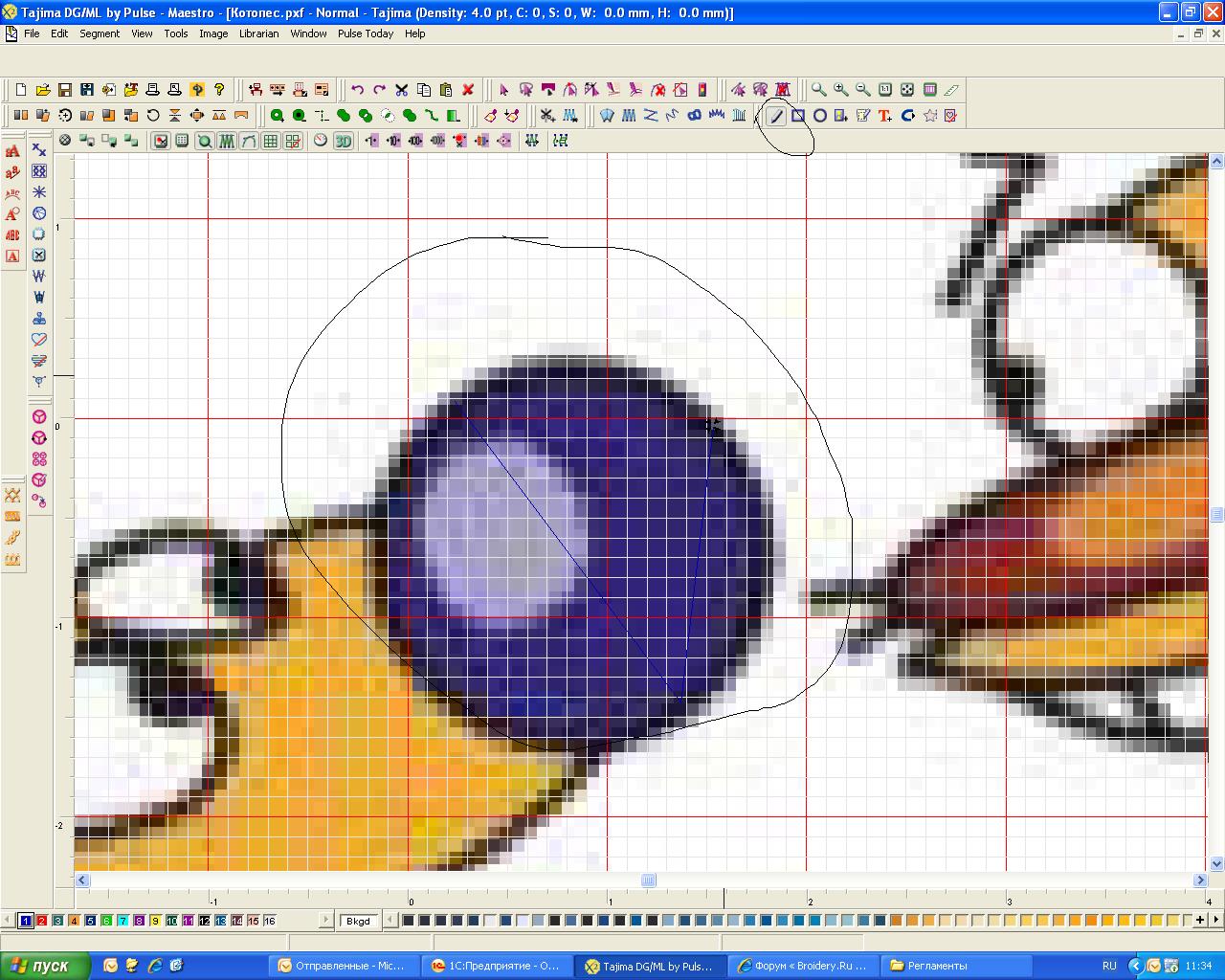Select the blue chain-link stitch tool
The height and width of the screenshot is (980, 1225).
click(x=694, y=116)
